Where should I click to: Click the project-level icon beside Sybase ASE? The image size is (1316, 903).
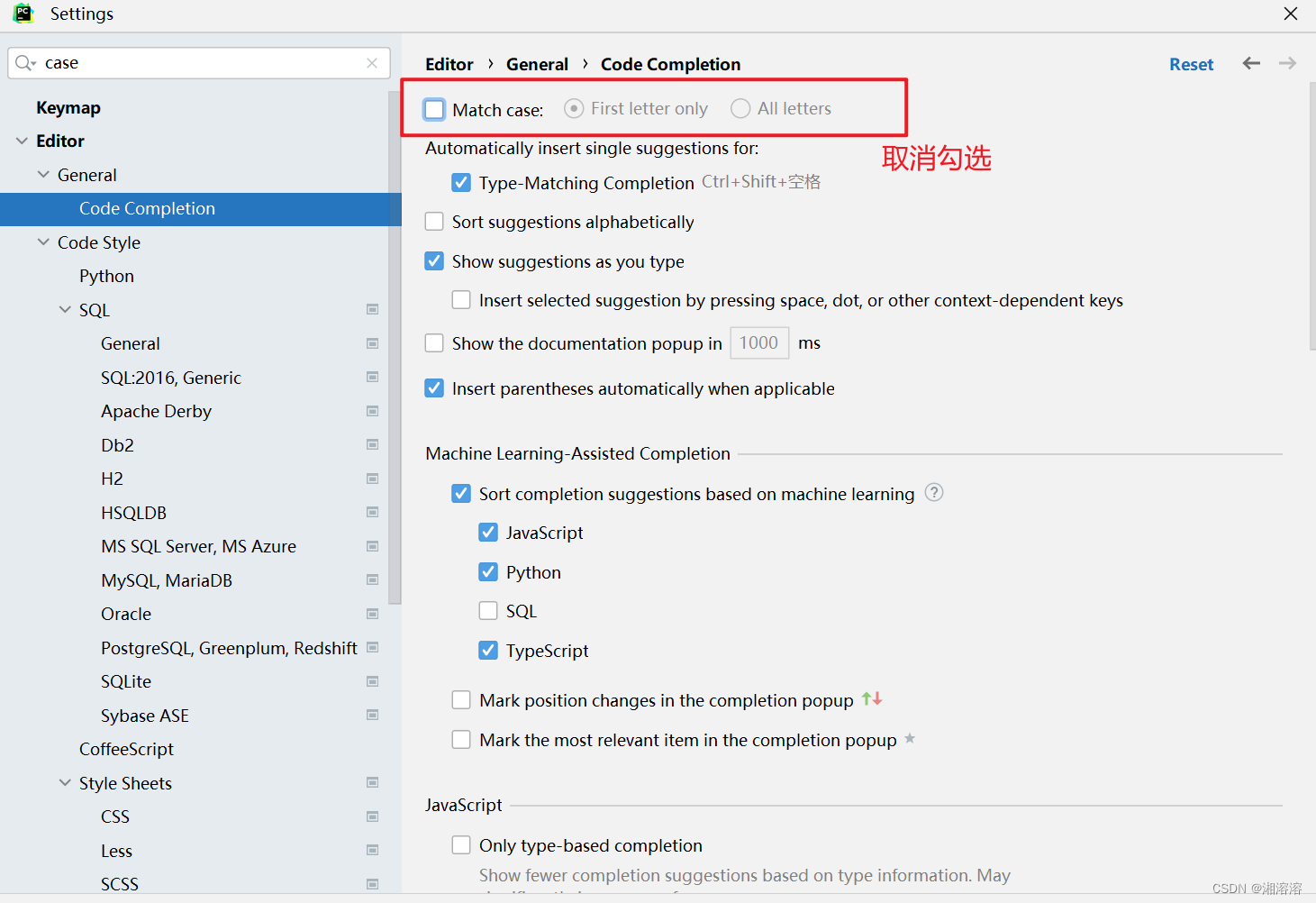tap(372, 715)
